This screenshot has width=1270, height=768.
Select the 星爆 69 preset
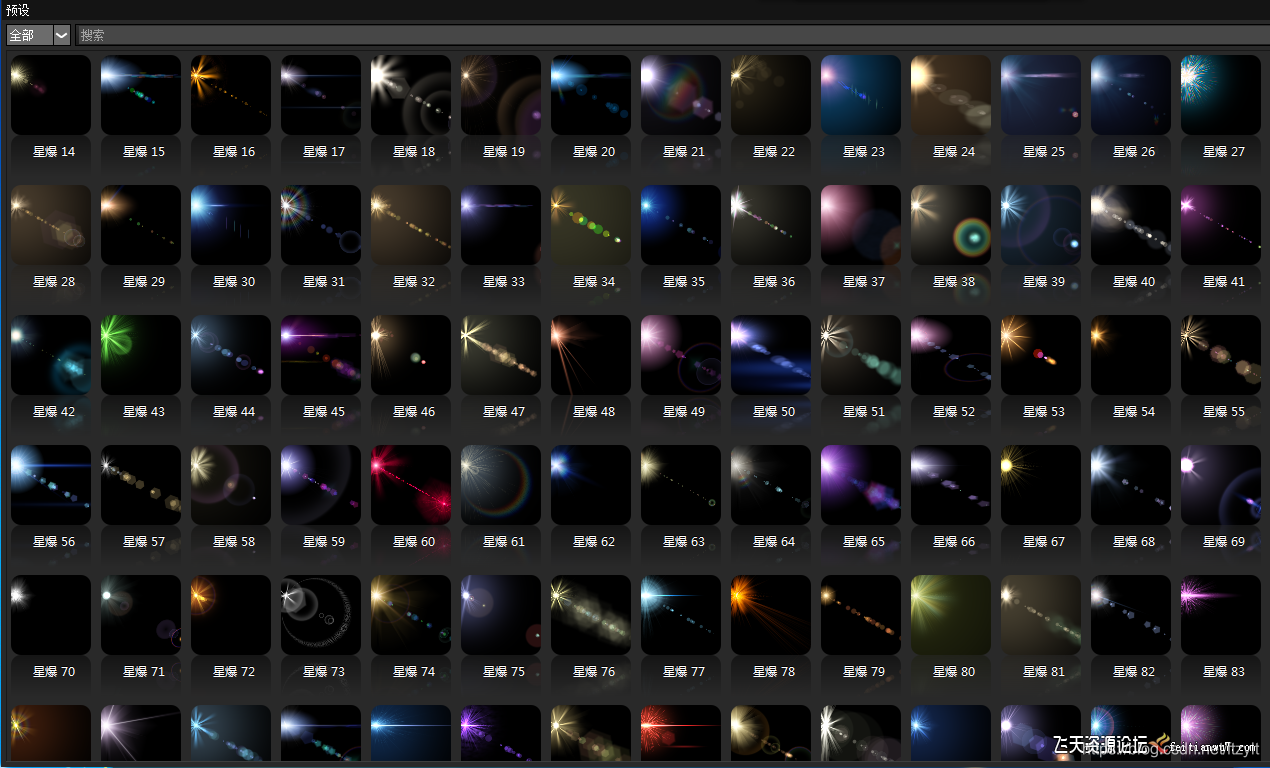click(x=1221, y=485)
